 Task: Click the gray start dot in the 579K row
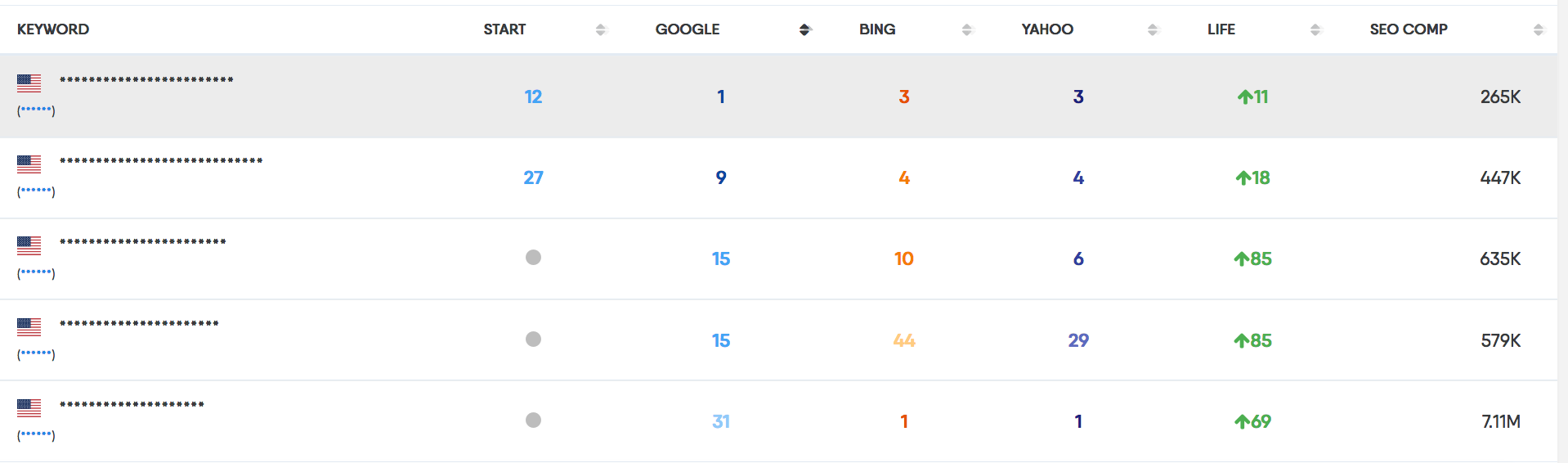pyautogui.click(x=533, y=339)
